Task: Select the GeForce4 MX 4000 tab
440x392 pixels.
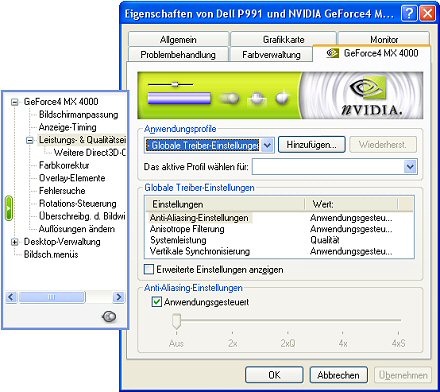Action: [372, 53]
